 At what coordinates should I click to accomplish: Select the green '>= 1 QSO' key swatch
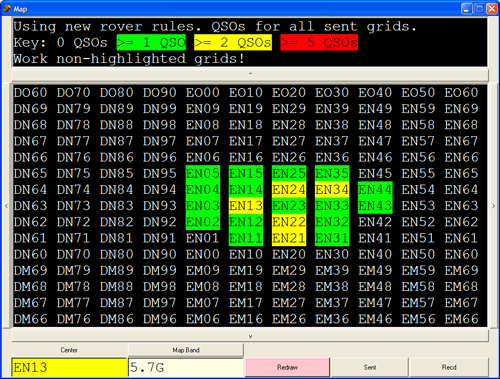pyautogui.click(x=151, y=43)
